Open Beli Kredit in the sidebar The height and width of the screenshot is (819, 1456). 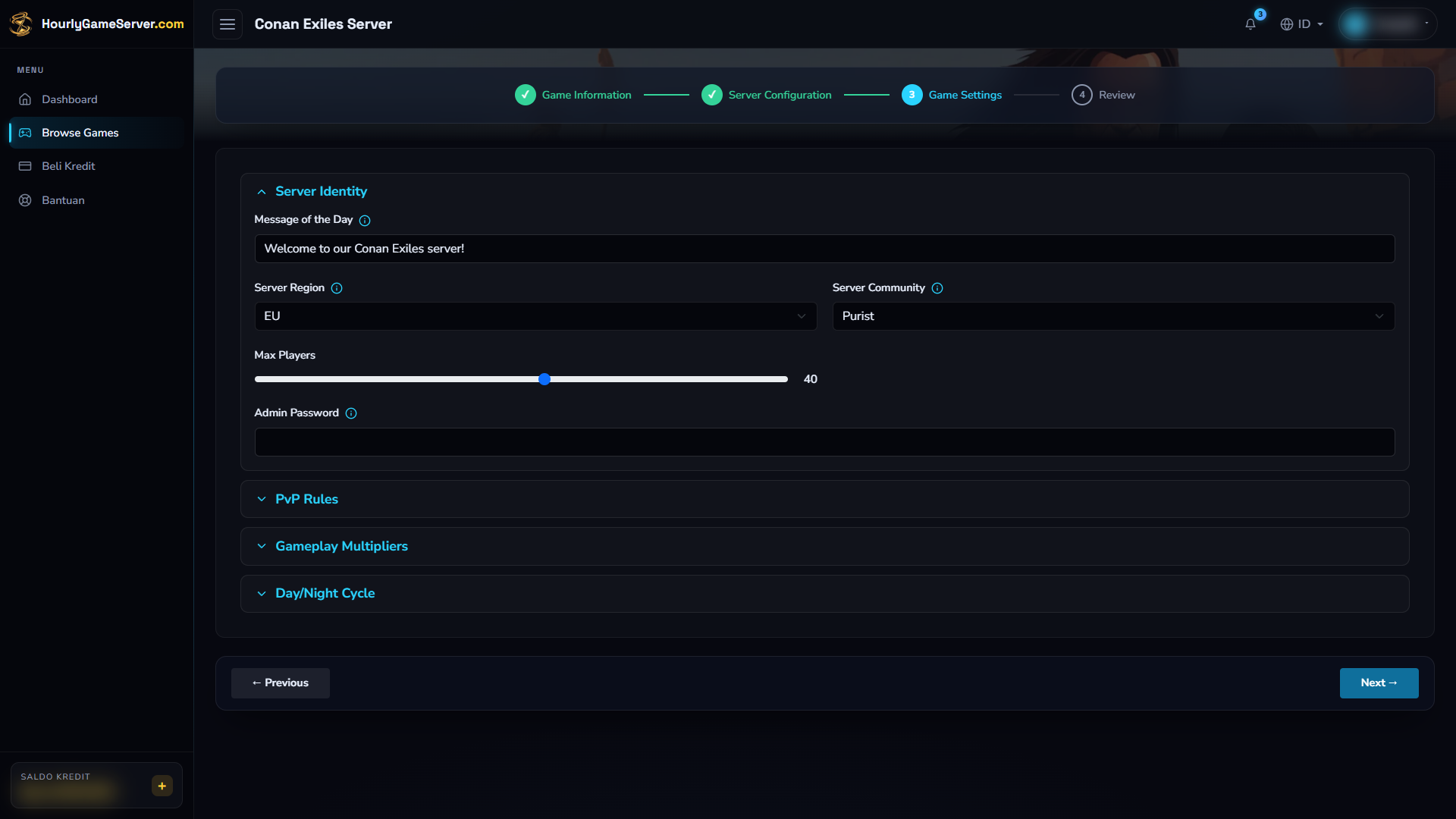(x=96, y=166)
